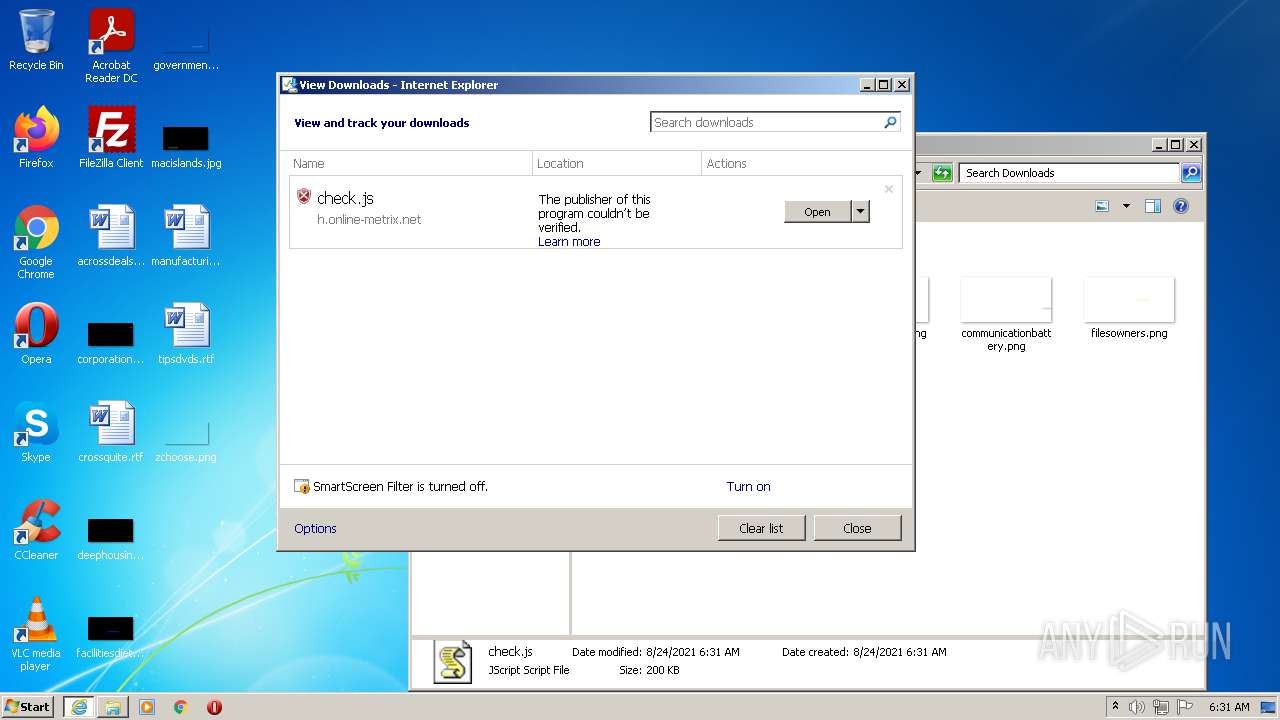Click Chrome icon in taskbar
Image resolution: width=1280 pixels, height=720 pixels.
point(181,707)
